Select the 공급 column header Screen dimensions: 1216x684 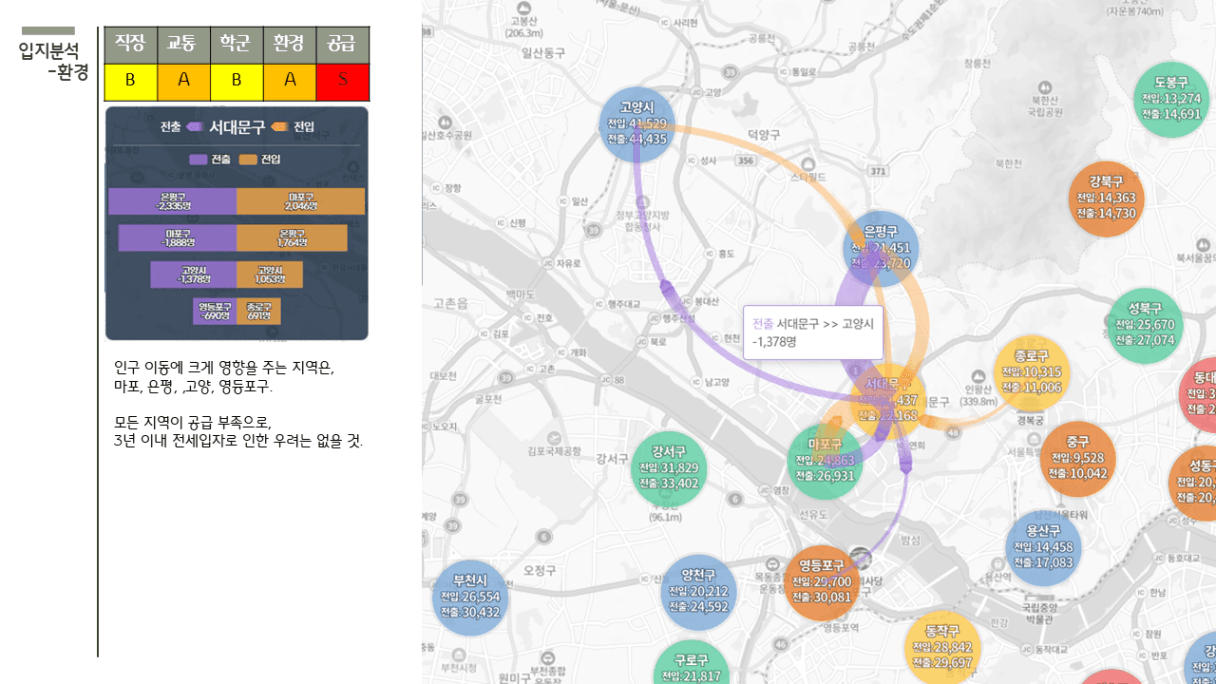pyautogui.click(x=343, y=44)
